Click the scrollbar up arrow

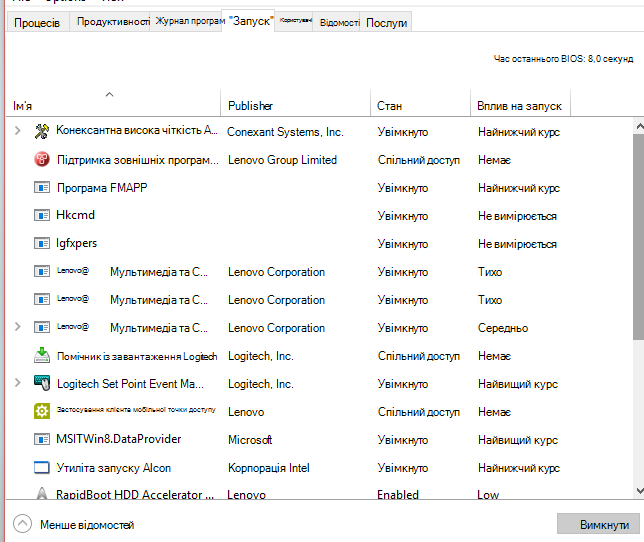point(639,126)
